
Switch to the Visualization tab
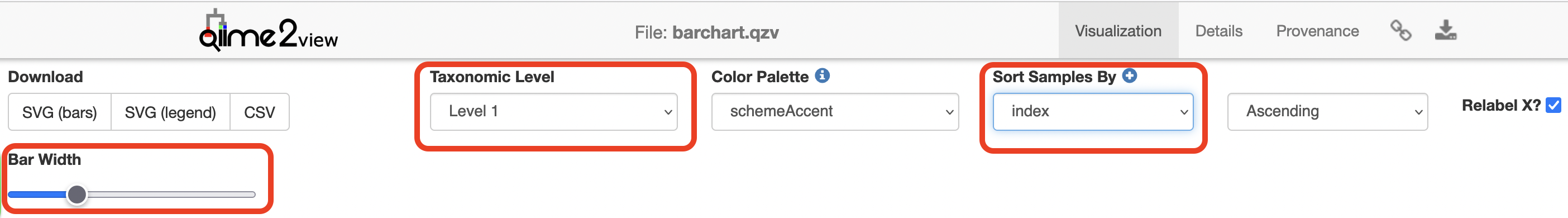coord(1117,31)
